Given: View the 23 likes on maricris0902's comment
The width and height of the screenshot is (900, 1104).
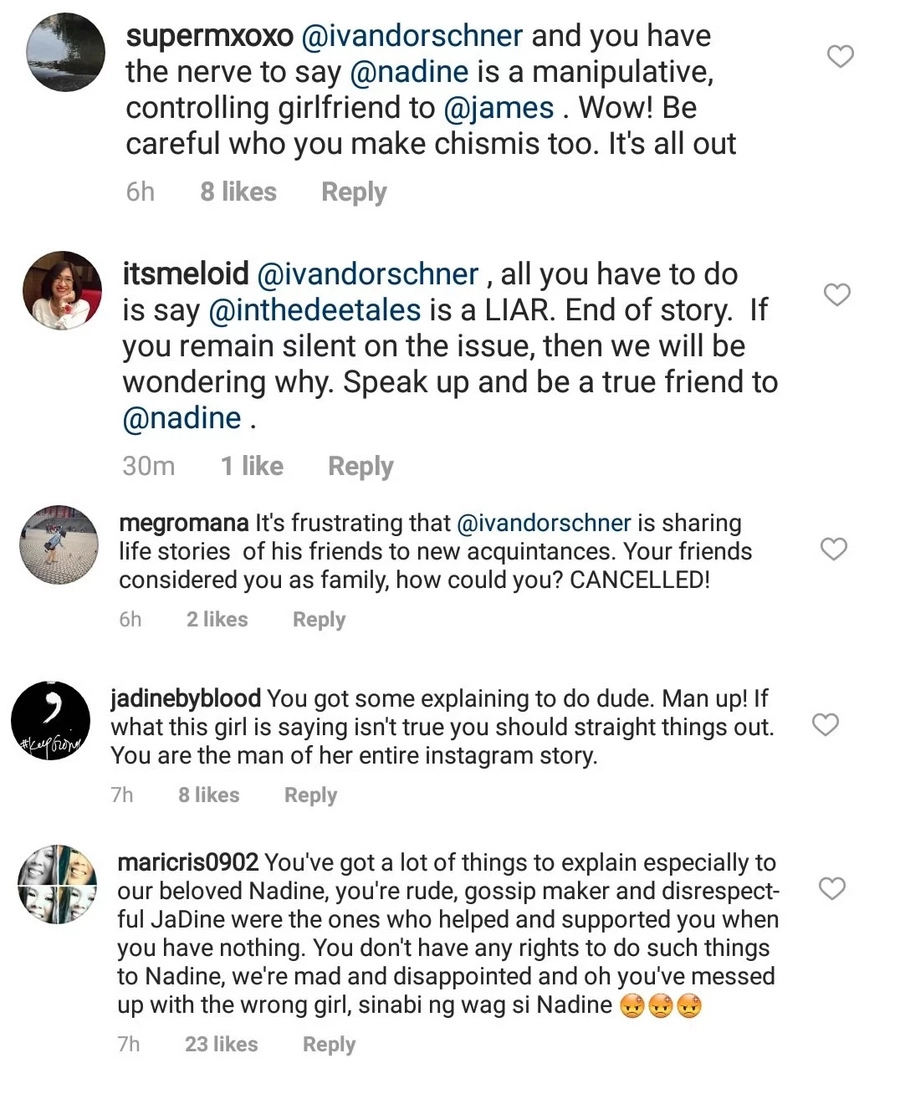Looking at the screenshot, I should (221, 1044).
